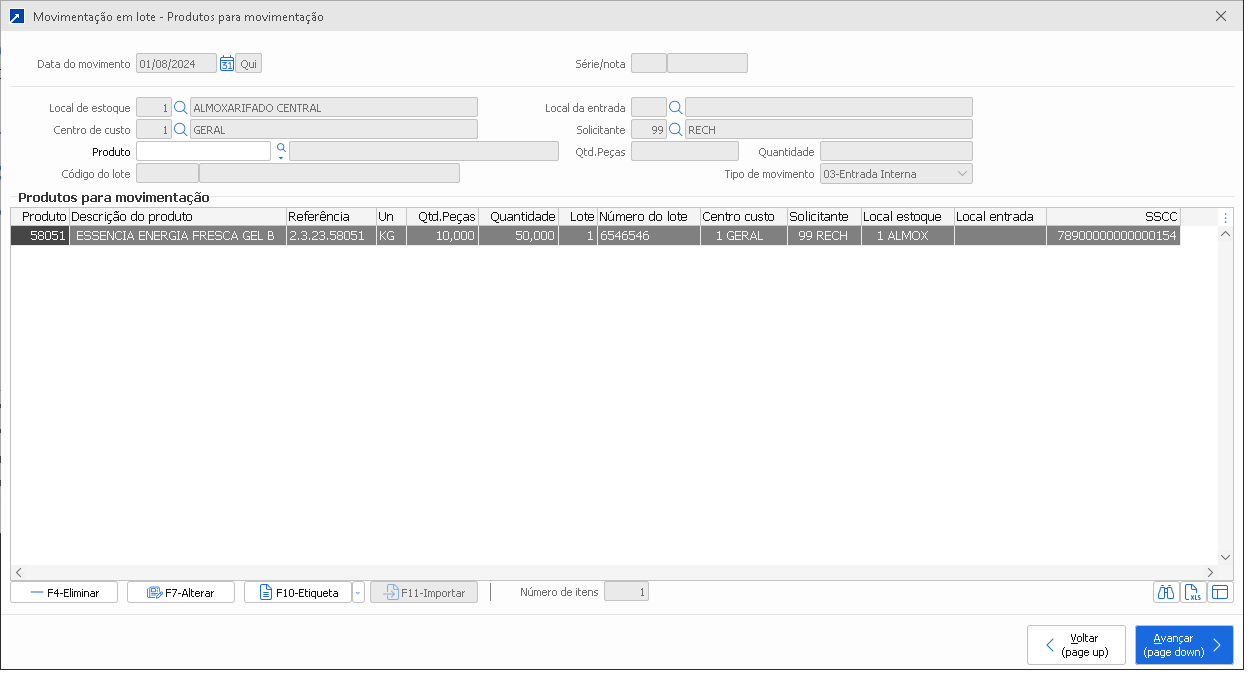Click Qtd.Peças column header in grid
Screen dimensions: 1258x677
[x=443, y=217]
